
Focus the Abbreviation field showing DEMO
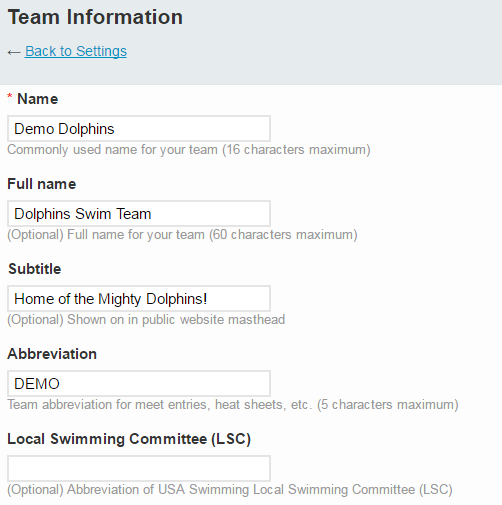139,384
